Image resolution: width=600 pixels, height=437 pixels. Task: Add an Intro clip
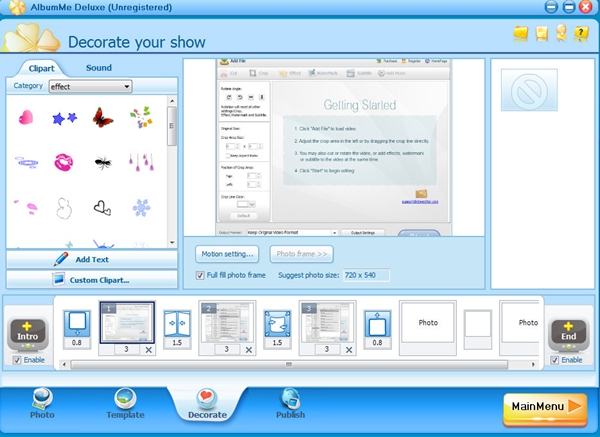pos(28,334)
